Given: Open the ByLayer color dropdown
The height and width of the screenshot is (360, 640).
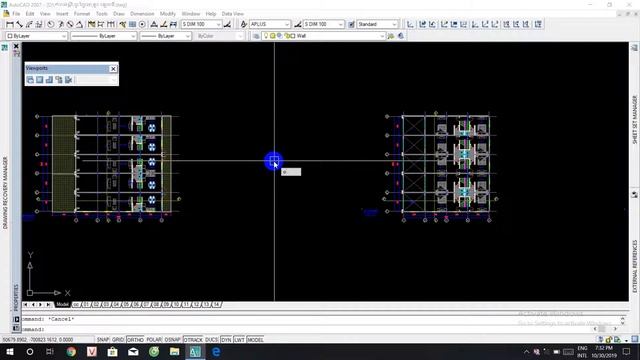Looking at the screenshot, I should click(36, 36).
